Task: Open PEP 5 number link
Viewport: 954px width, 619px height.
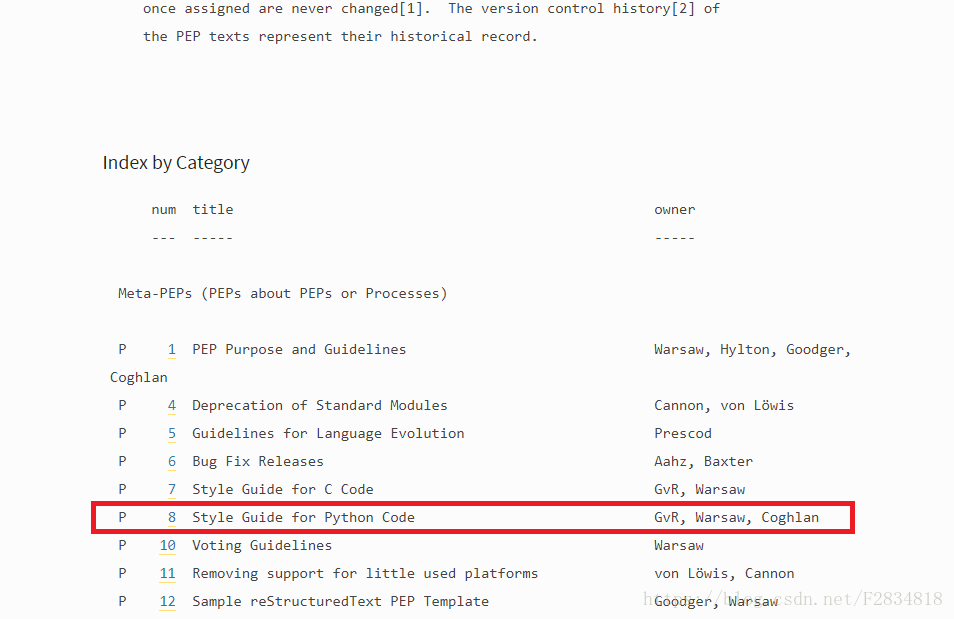Action: 172,433
